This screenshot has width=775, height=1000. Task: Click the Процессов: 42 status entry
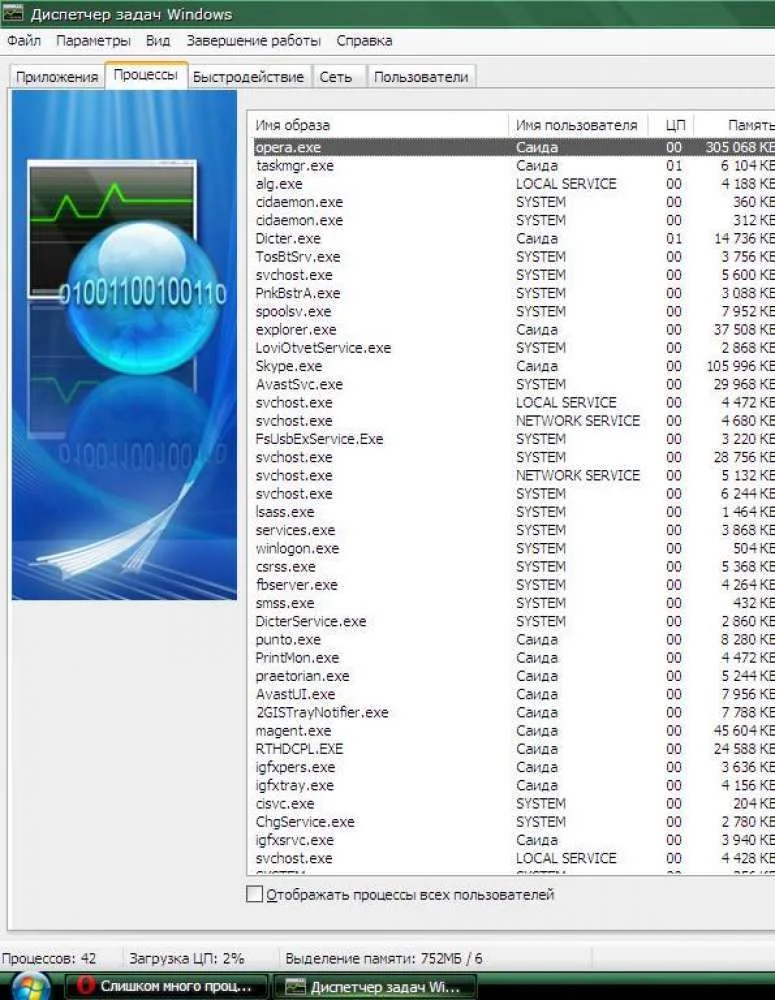(49, 958)
